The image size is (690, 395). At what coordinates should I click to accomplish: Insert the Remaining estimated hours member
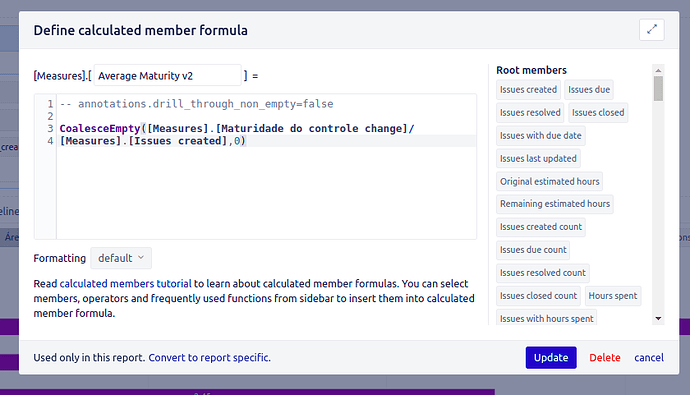[x=555, y=204]
